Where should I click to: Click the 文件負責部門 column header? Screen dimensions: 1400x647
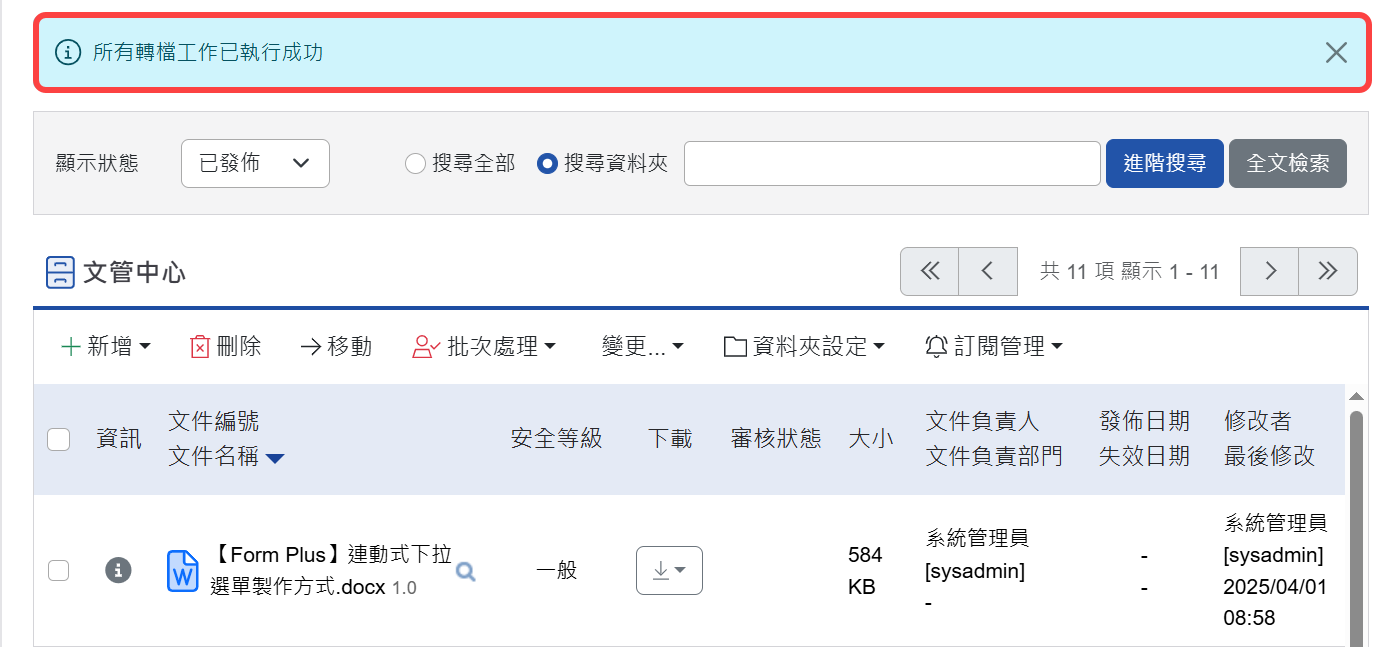click(x=994, y=457)
